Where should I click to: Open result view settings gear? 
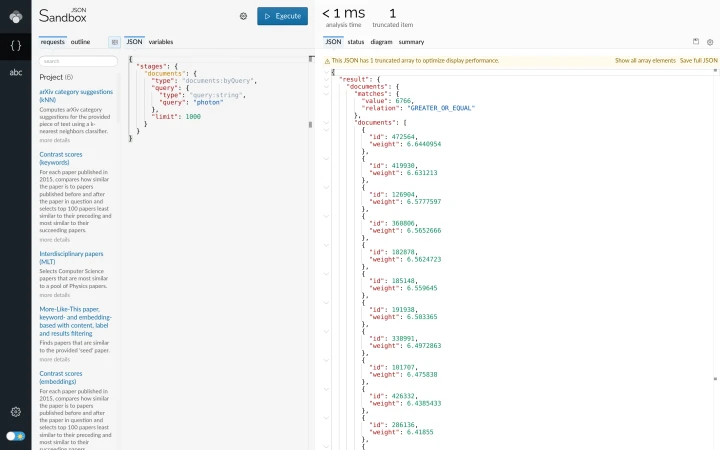pos(710,42)
